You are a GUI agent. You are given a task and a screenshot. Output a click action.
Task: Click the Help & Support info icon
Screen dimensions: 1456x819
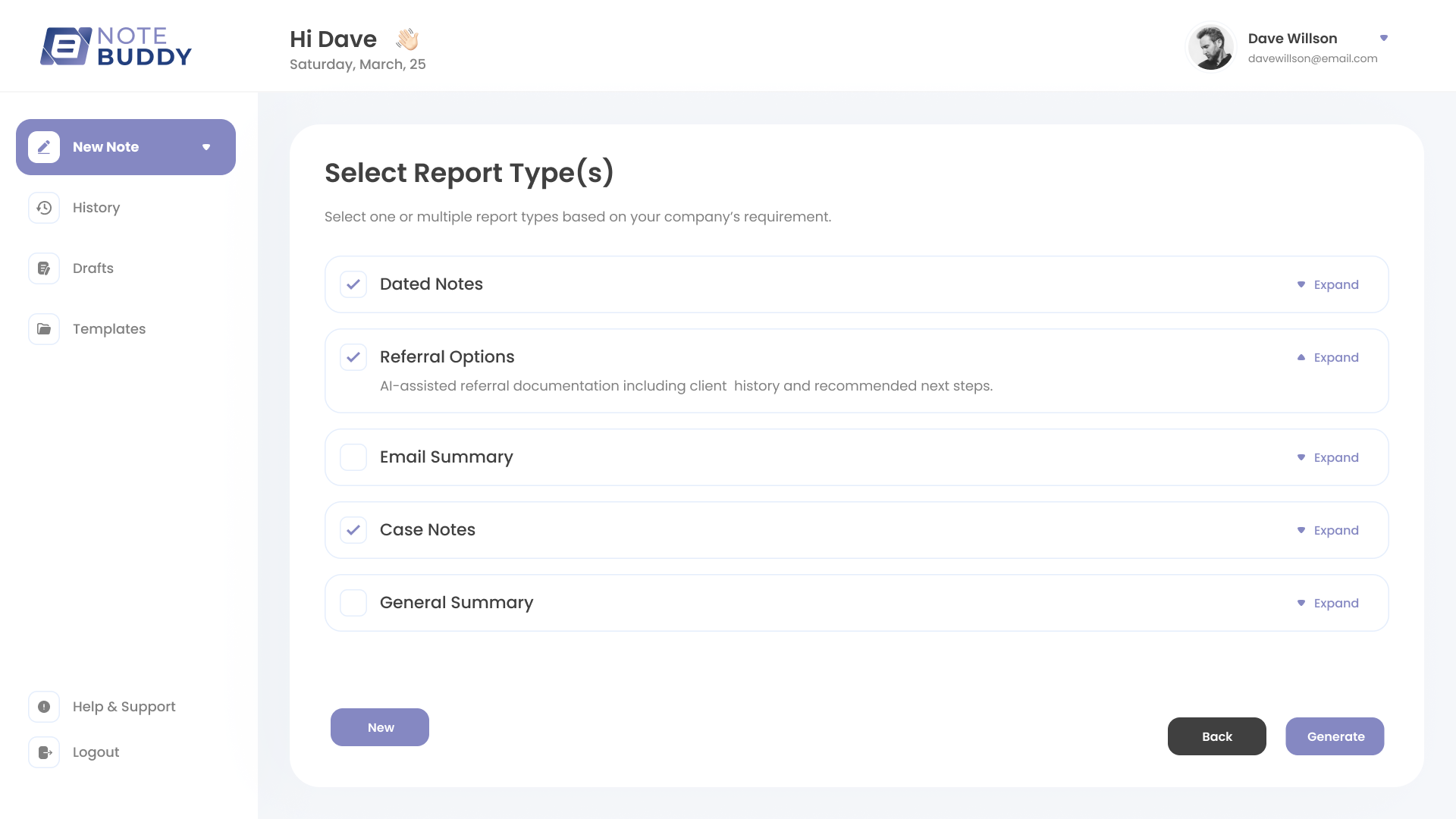(x=44, y=707)
